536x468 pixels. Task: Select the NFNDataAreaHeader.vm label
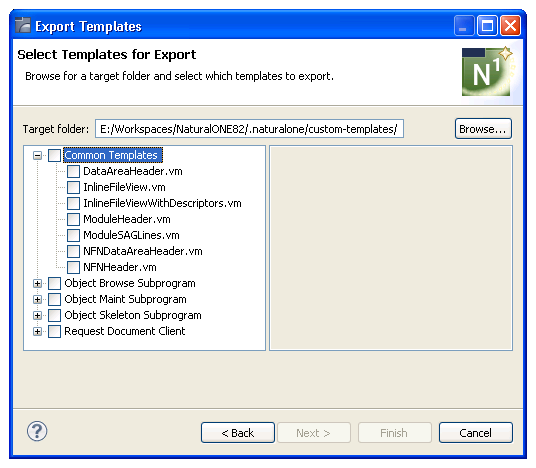143,251
